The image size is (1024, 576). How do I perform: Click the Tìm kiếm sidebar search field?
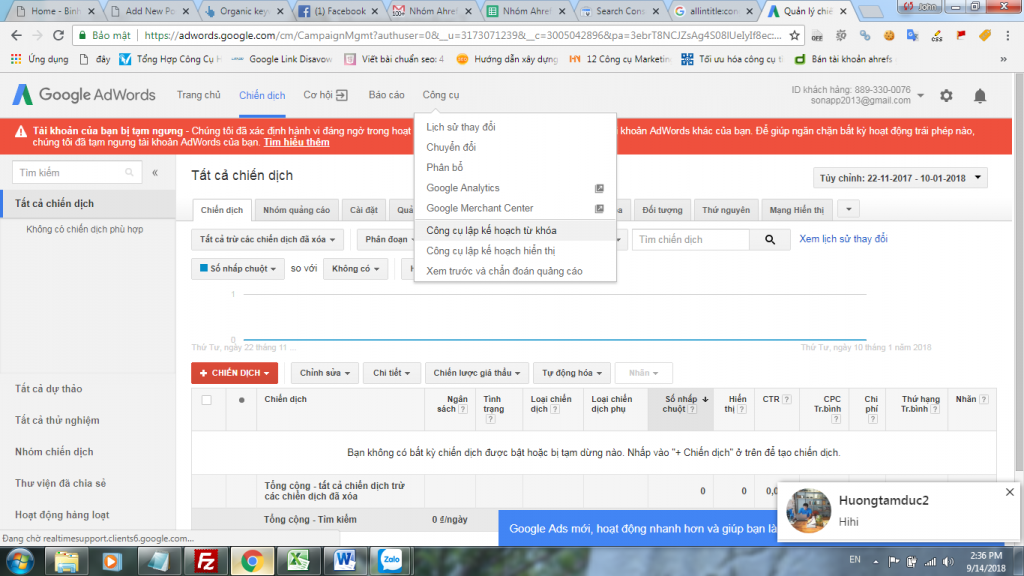click(76, 172)
